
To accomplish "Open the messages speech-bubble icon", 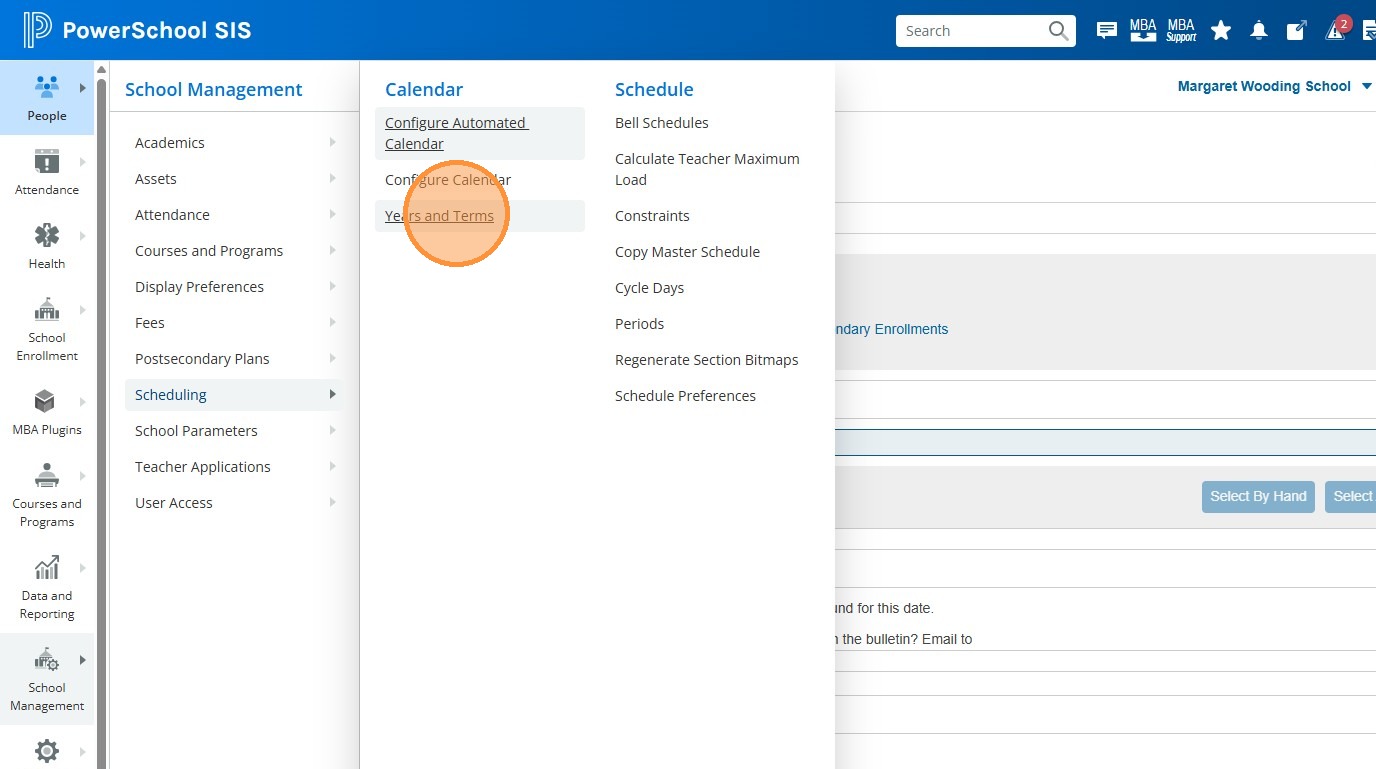I will (1107, 31).
